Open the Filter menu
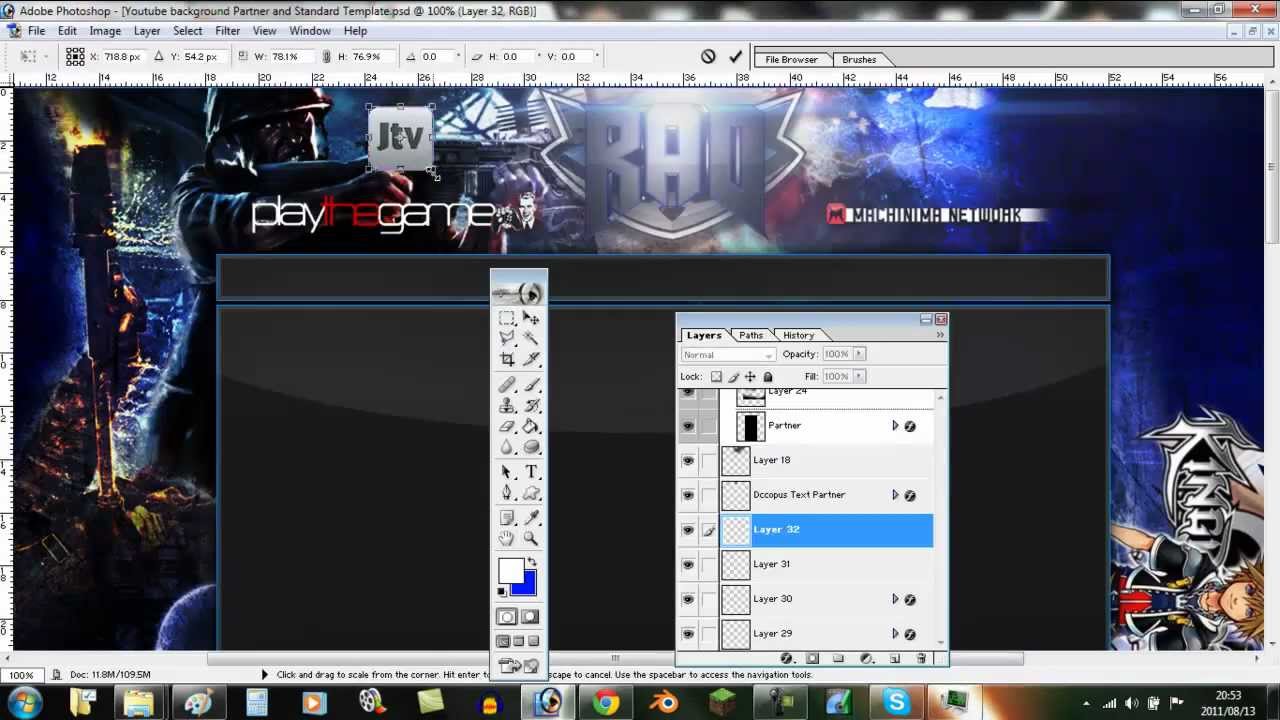This screenshot has height=720, width=1280. [227, 31]
